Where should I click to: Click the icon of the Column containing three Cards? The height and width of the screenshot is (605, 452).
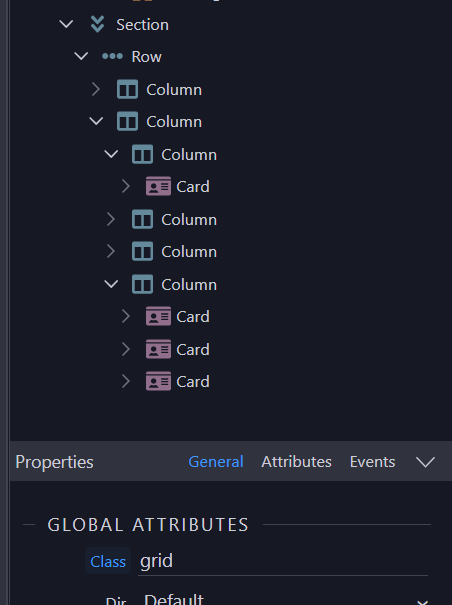pos(142,284)
